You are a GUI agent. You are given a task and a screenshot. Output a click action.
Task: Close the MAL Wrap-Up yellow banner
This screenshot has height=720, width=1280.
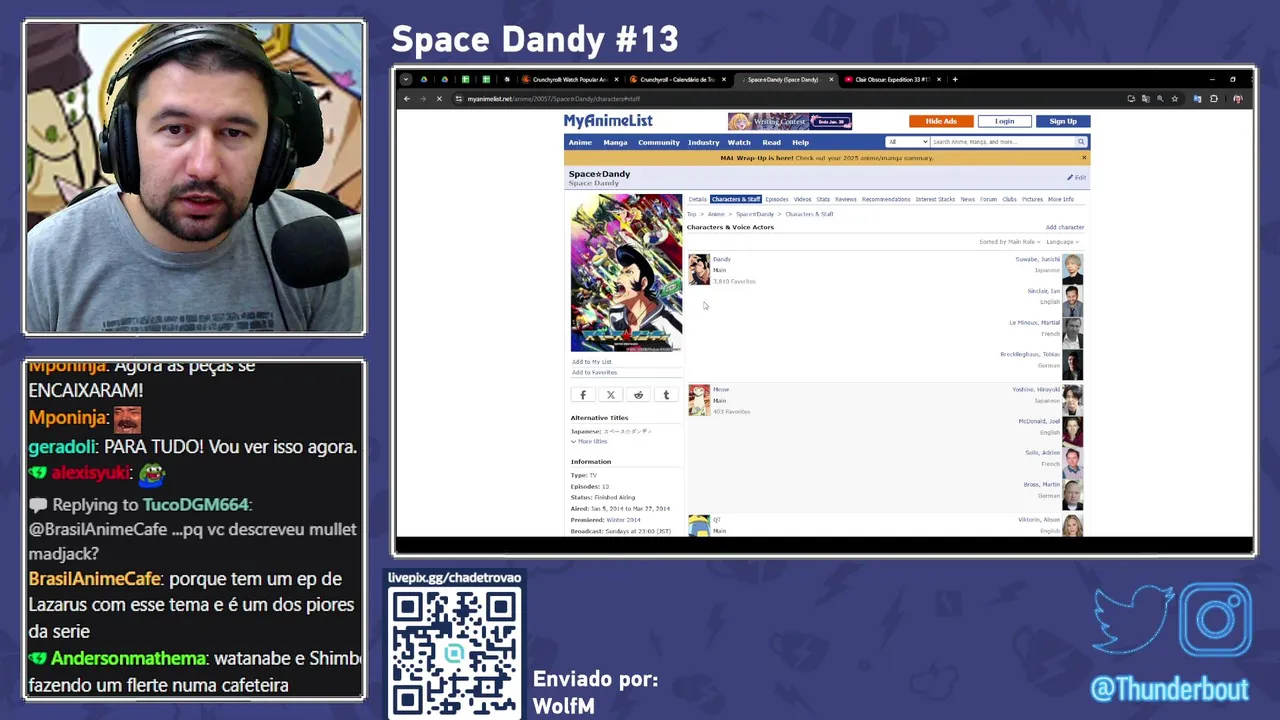tap(1084, 158)
